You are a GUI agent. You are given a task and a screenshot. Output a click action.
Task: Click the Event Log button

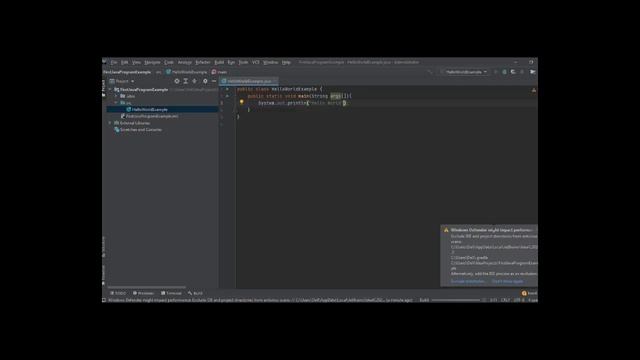pyautogui.click(x=529, y=293)
